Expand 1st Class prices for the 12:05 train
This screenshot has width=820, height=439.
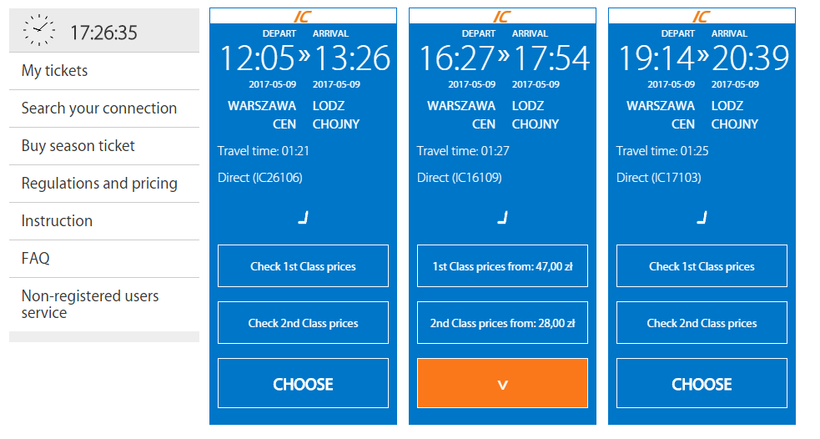pyautogui.click(x=303, y=266)
